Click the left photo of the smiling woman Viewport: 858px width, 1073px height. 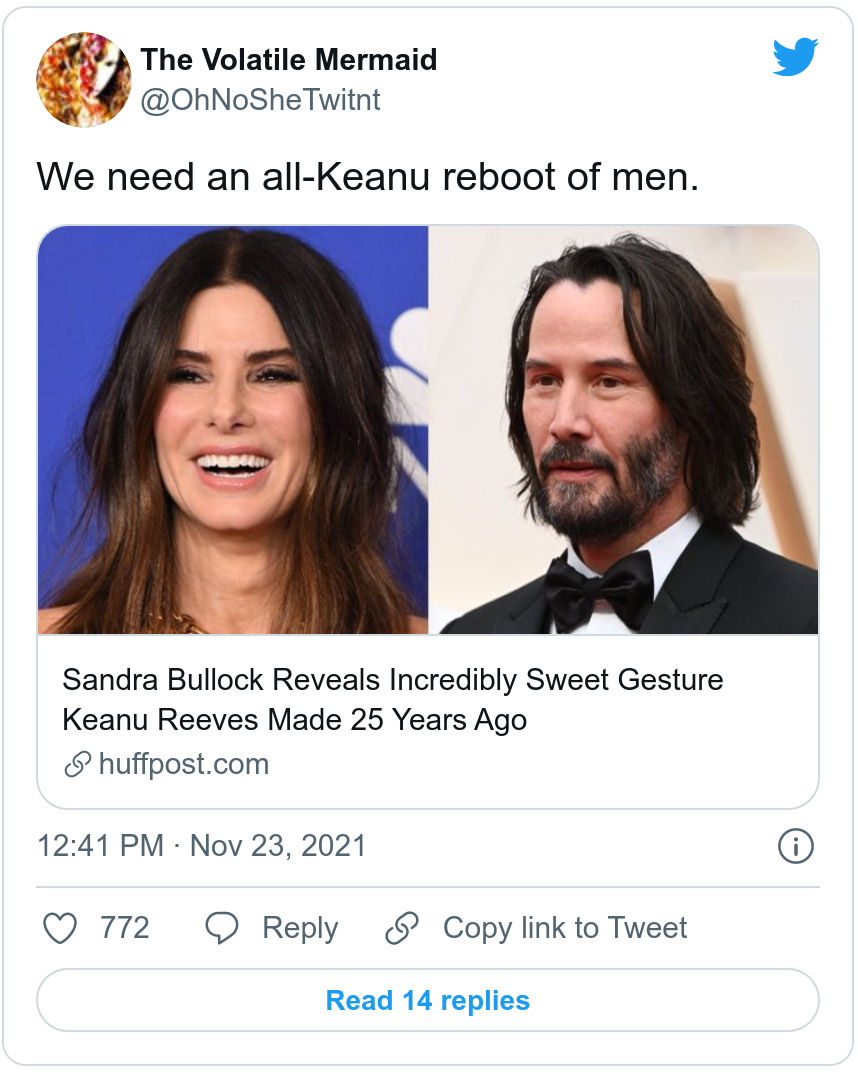pyautogui.click(x=233, y=430)
